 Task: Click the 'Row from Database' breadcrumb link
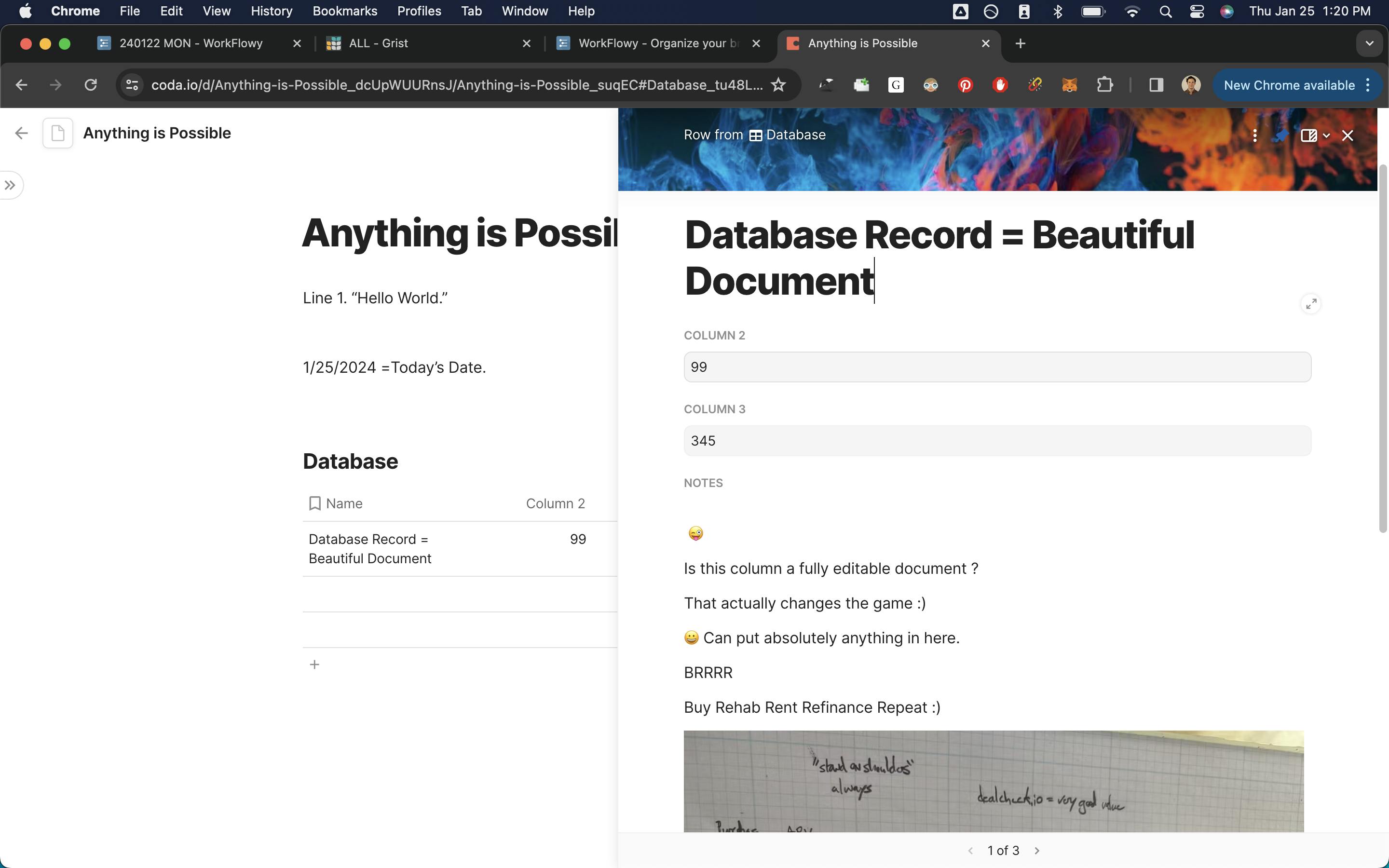(754, 134)
